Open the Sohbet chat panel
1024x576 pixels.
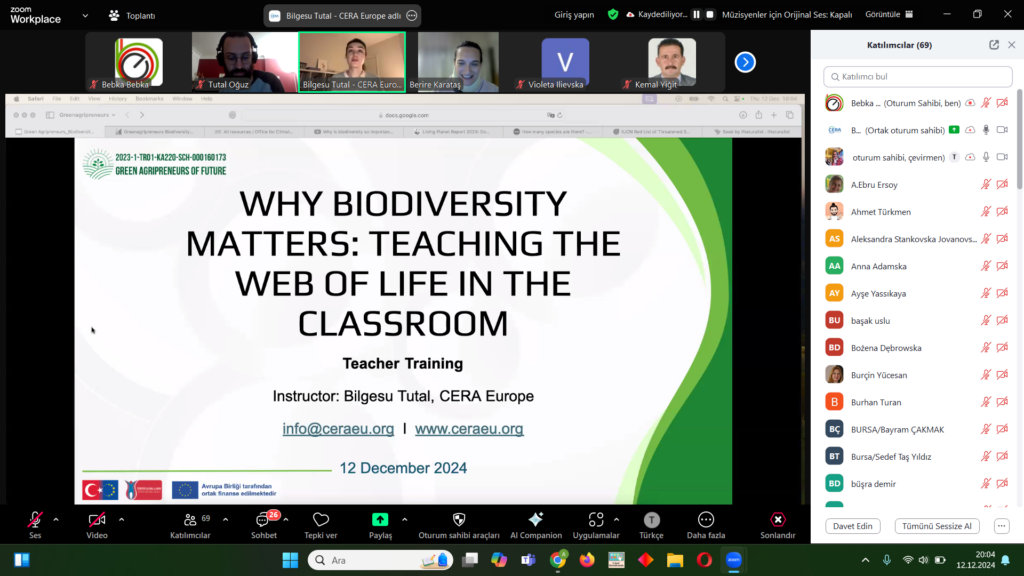[265, 521]
